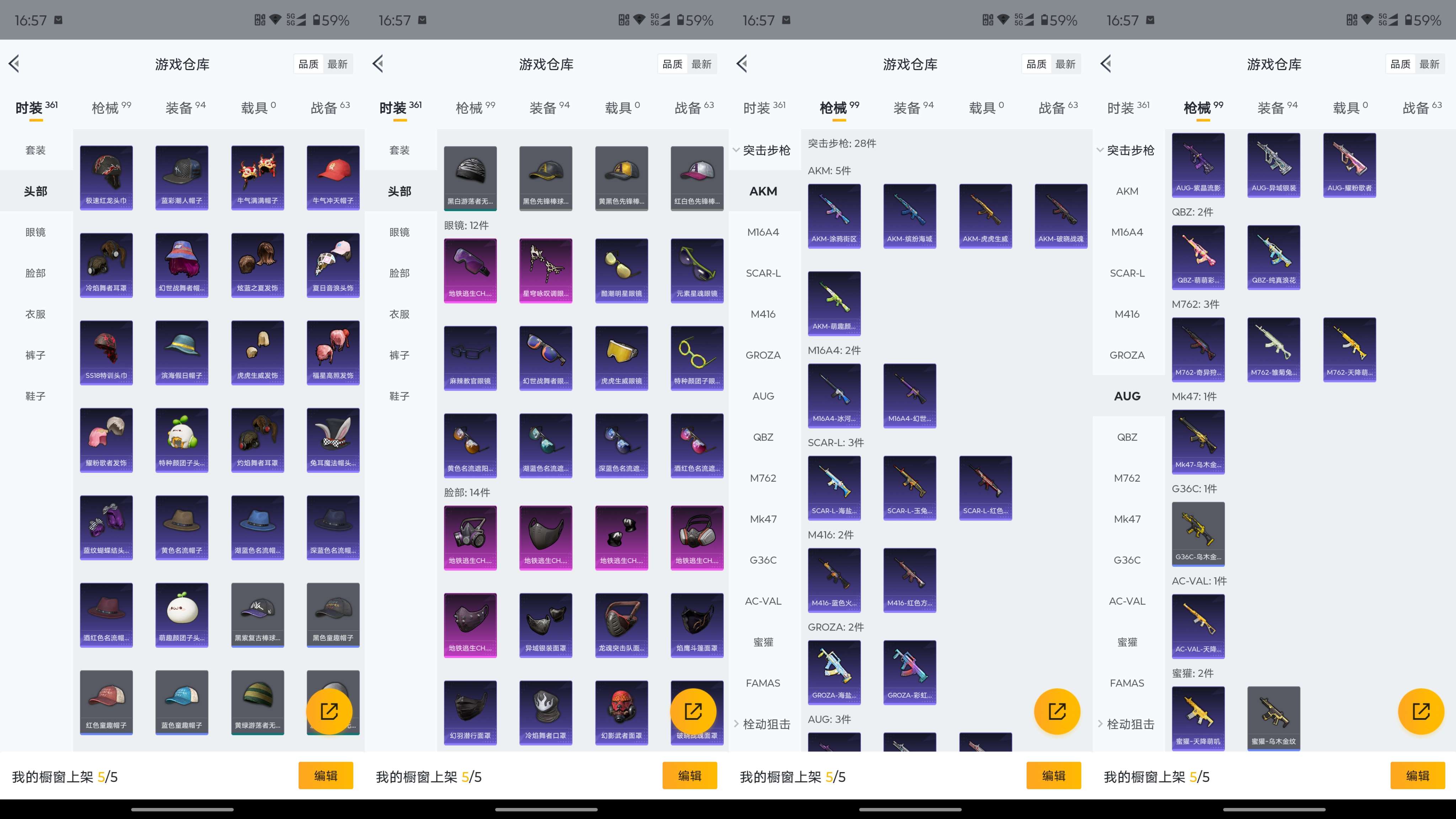Tap the 滨海假日帽子 hat

[x=182, y=353]
